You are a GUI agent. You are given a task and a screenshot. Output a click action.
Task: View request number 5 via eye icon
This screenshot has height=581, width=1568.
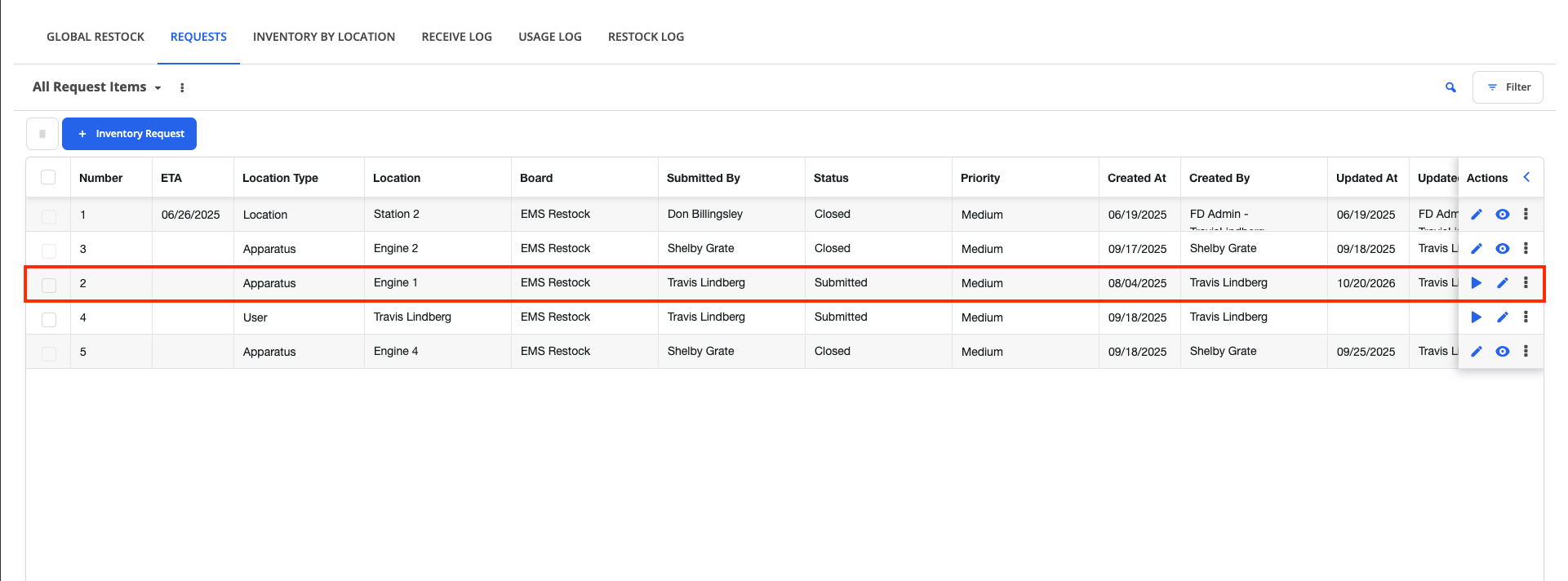pyautogui.click(x=1503, y=352)
